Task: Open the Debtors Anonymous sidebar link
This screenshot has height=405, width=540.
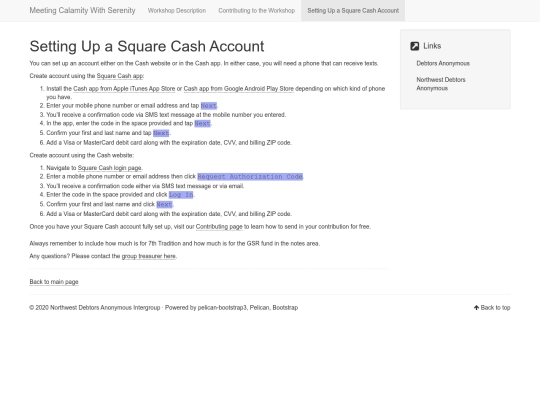Action: [443, 63]
